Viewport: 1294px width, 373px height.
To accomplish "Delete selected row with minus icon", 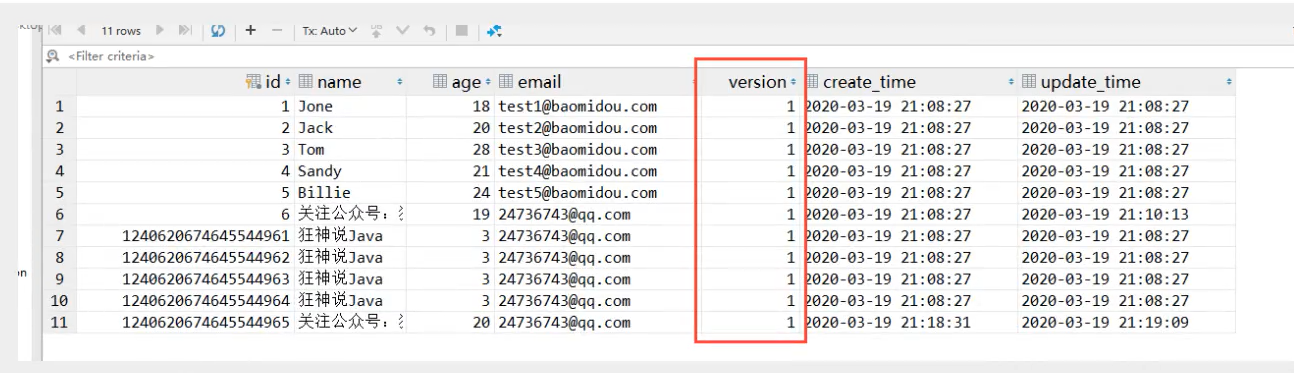I will coord(277,31).
